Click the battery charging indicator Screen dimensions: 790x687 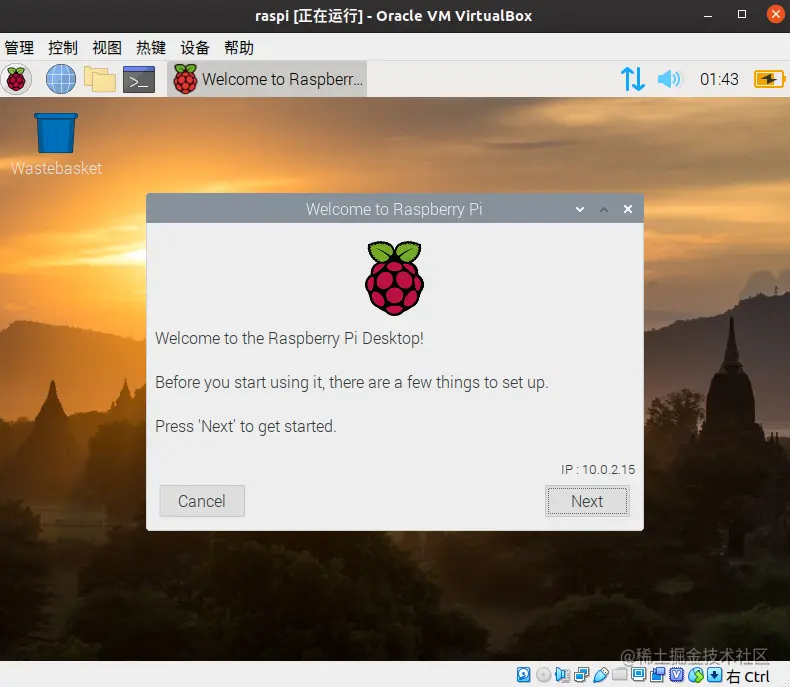tap(768, 79)
